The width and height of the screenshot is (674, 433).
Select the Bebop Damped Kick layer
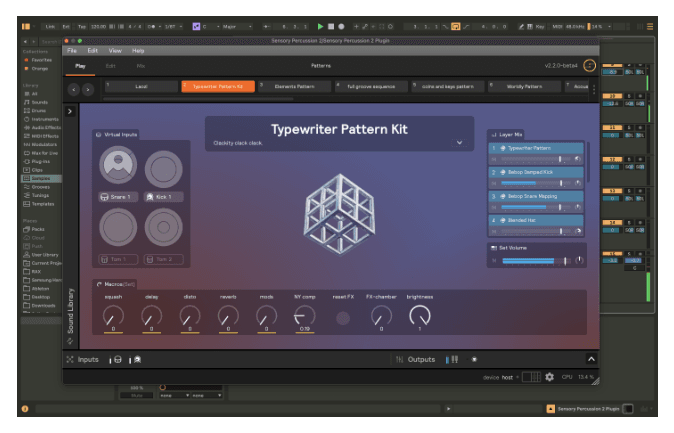pos(536,172)
